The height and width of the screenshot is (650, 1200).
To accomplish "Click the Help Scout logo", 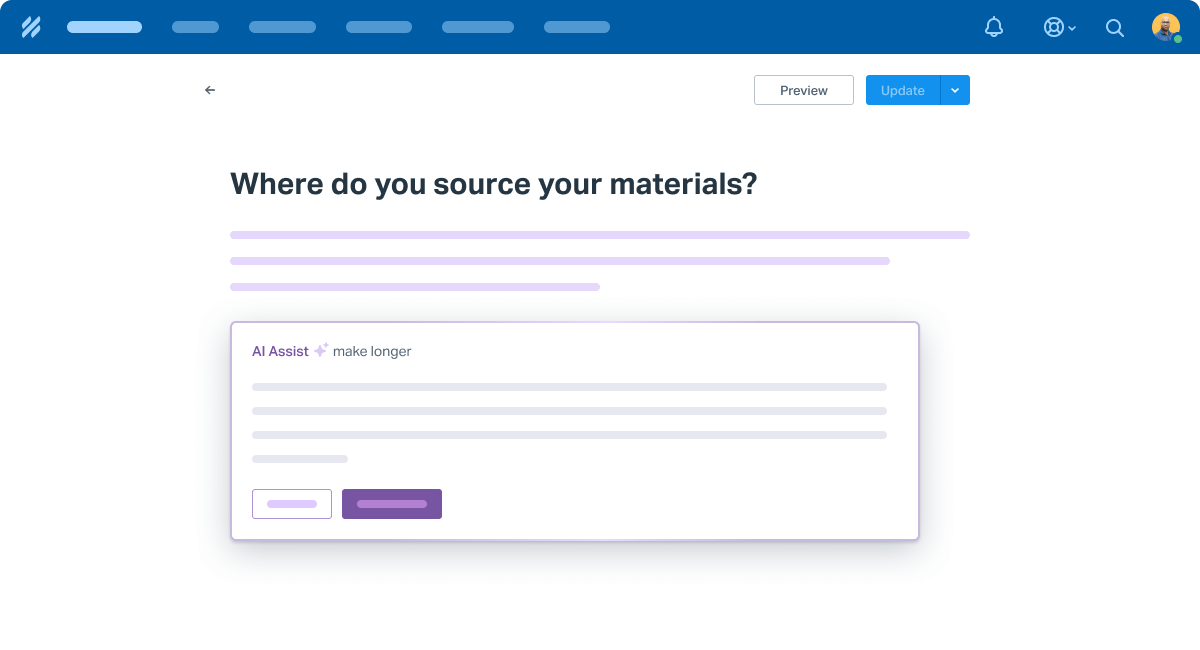I will pos(31,27).
